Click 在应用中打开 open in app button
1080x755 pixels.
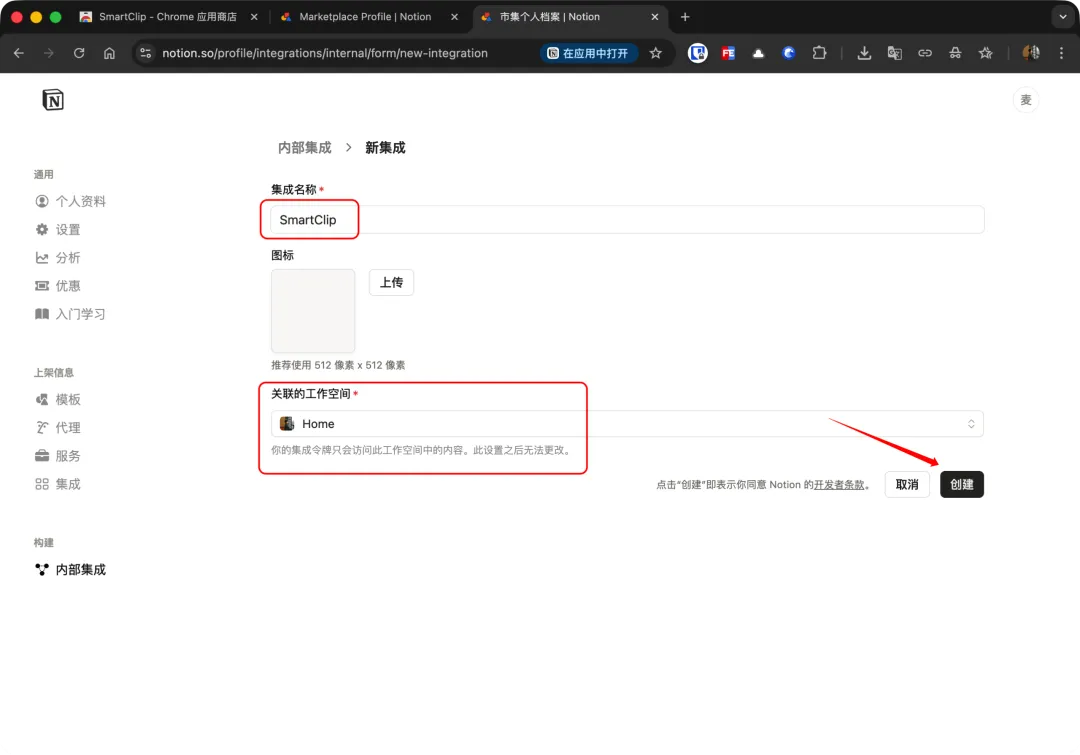(x=589, y=53)
